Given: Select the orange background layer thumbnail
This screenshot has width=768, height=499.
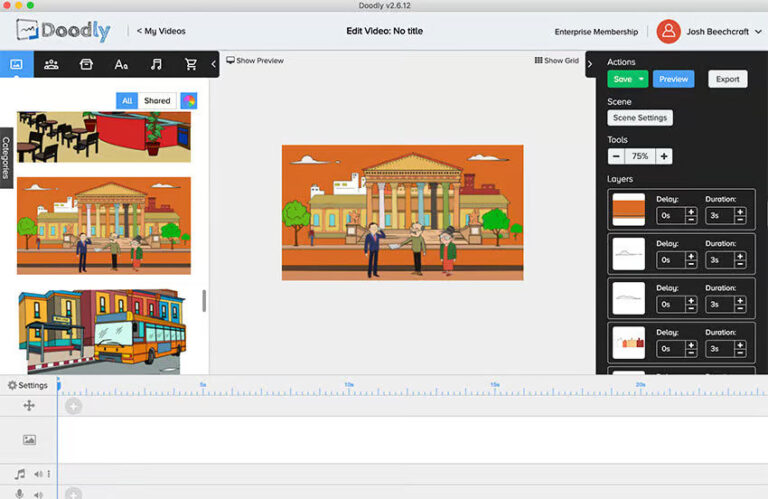Looking at the screenshot, I should pos(628,210).
